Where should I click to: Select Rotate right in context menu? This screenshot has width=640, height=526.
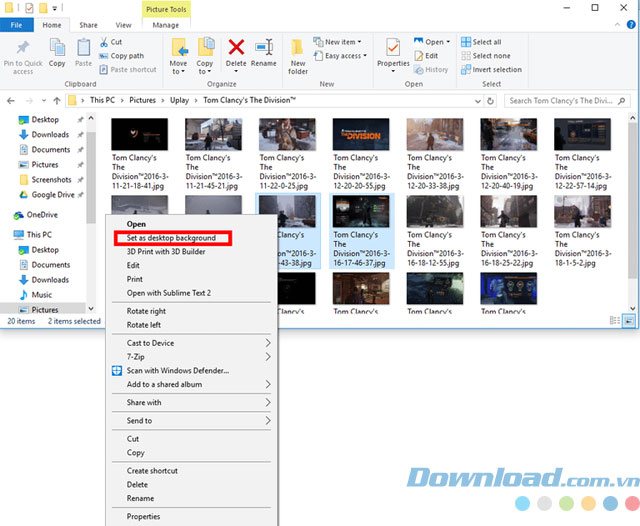[146, 311]
